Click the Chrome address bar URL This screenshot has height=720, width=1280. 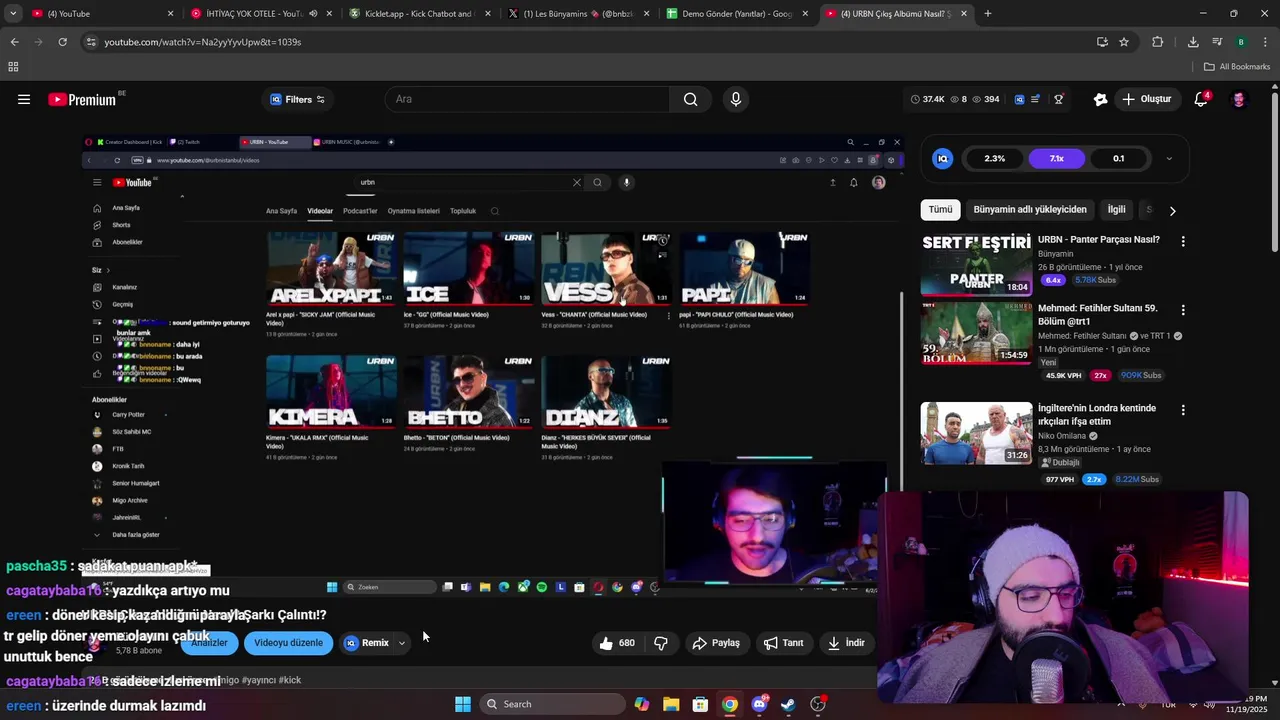[203, 42]
